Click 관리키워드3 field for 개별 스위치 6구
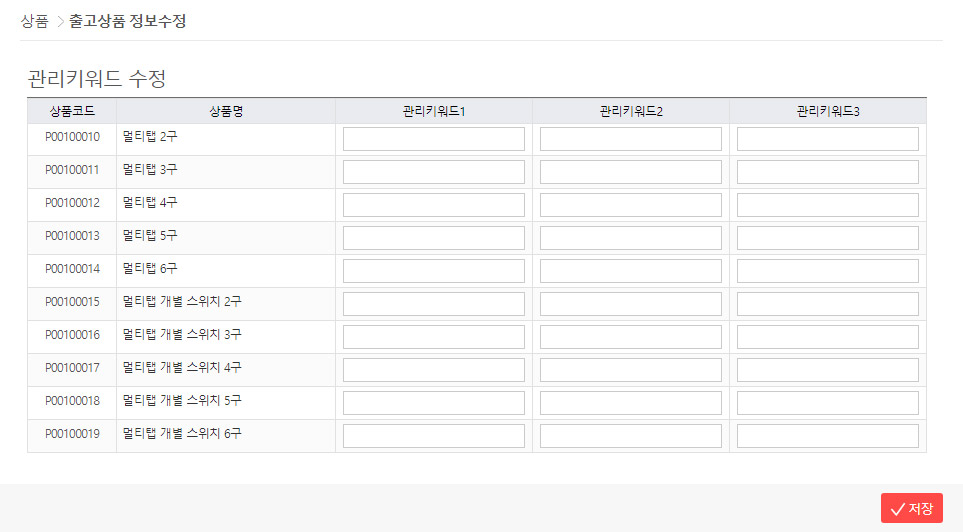This screenshot has height=532, width=963. pos(827,436)
